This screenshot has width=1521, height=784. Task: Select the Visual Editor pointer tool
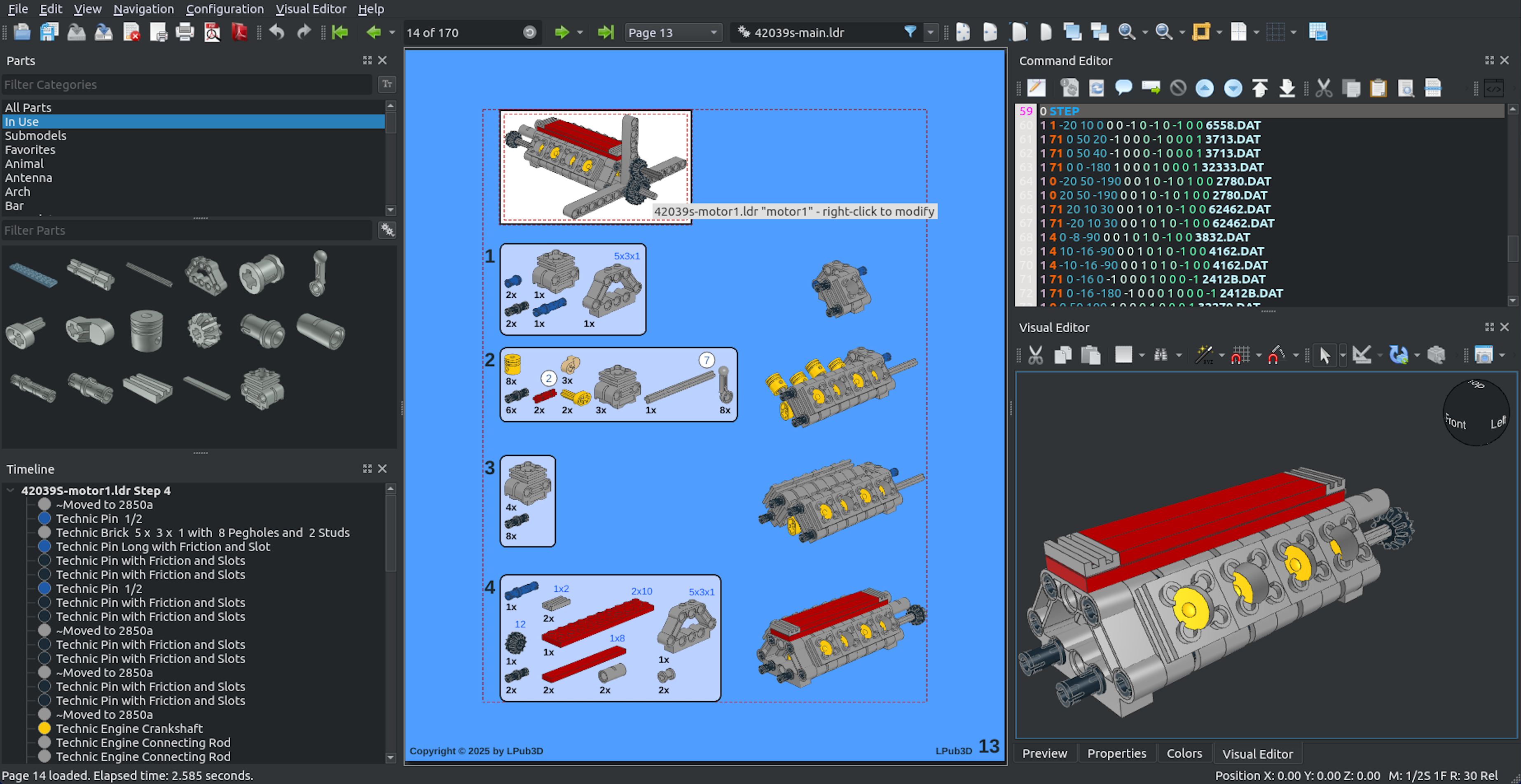[x=1325, y=355]
